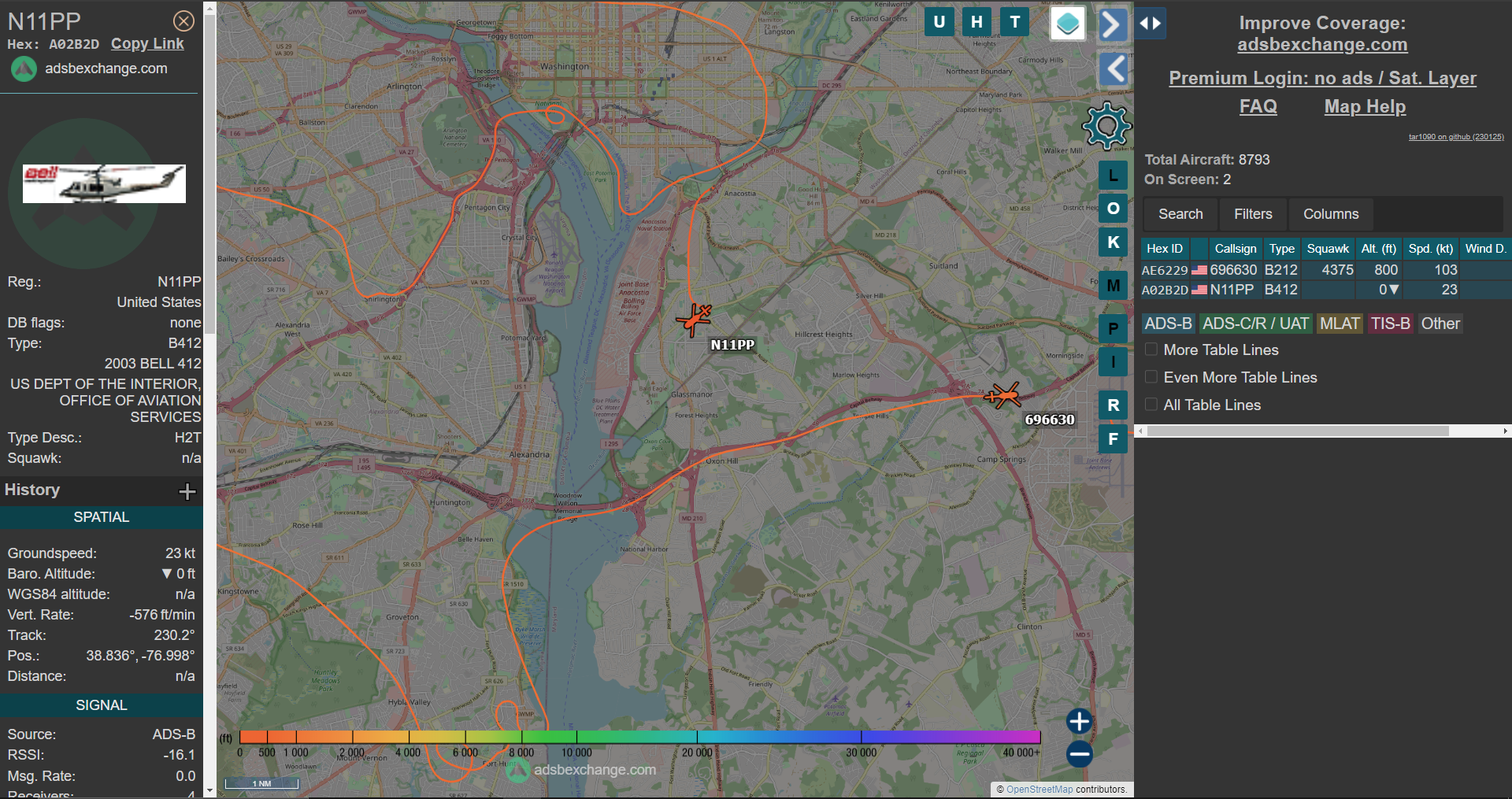This screenshot has height=799, width=1512.
Task: Select the 696630 helicopter icon on map
Action: pos(1002,395)
